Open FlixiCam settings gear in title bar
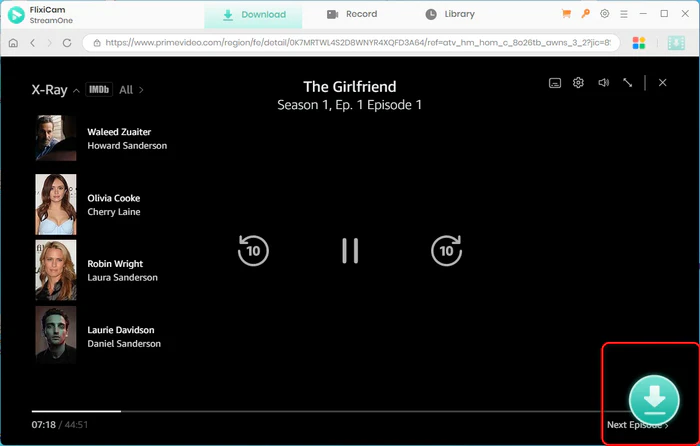 [x=605, y=14]
